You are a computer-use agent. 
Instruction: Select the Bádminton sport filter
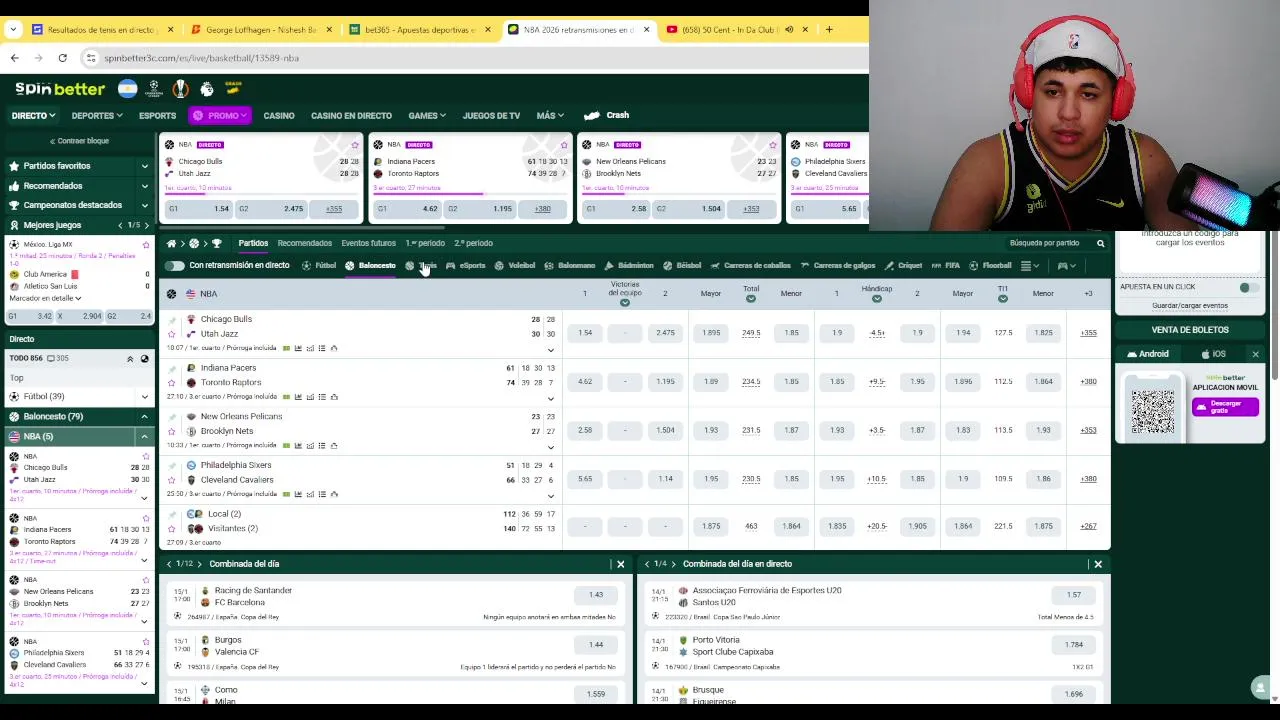pos(629,266)
